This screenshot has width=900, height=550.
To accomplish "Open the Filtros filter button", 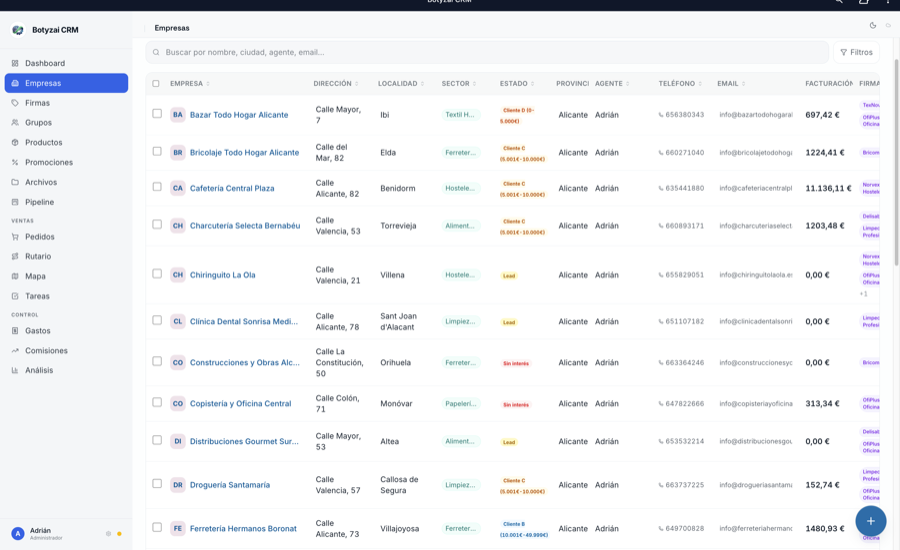I will [856, 52].
